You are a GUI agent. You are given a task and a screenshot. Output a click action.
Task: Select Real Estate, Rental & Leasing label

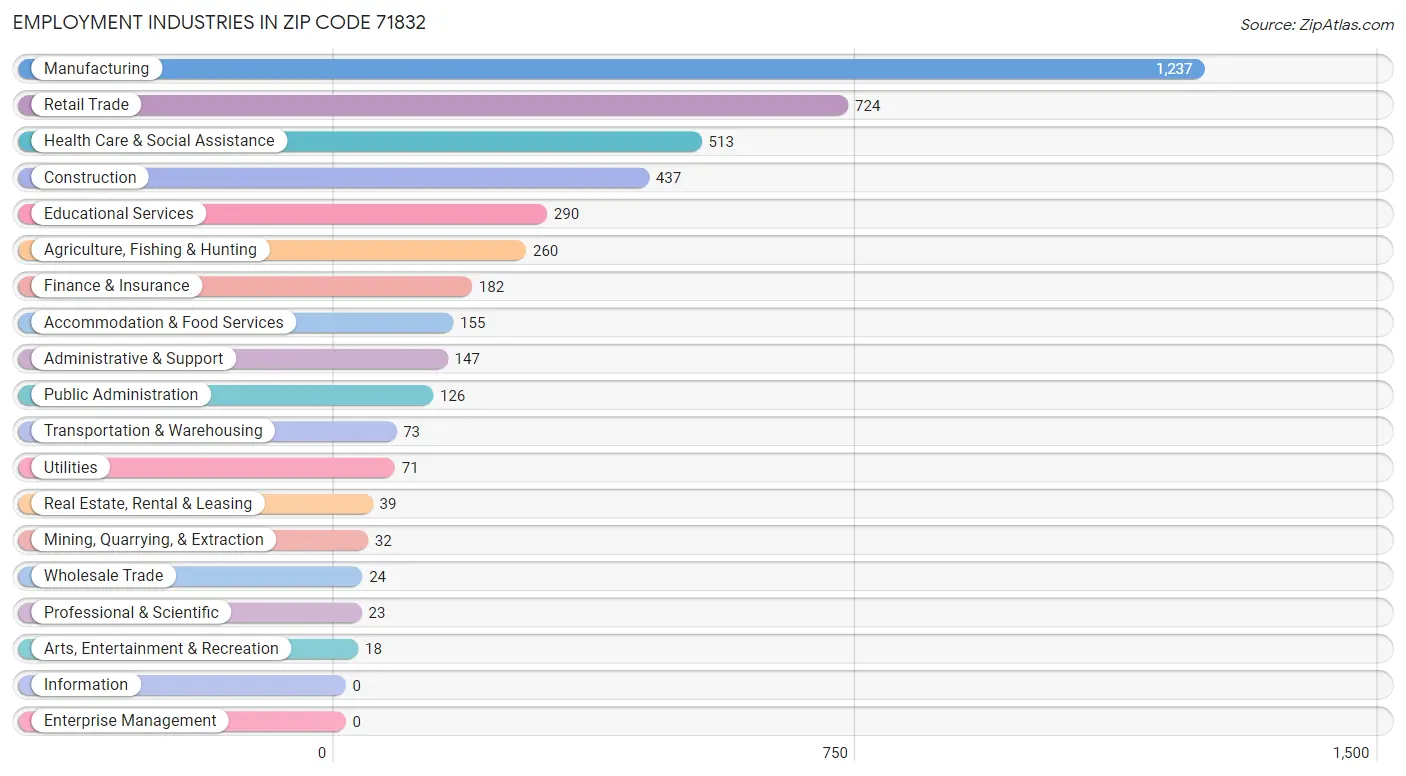[x=148, y=504]
